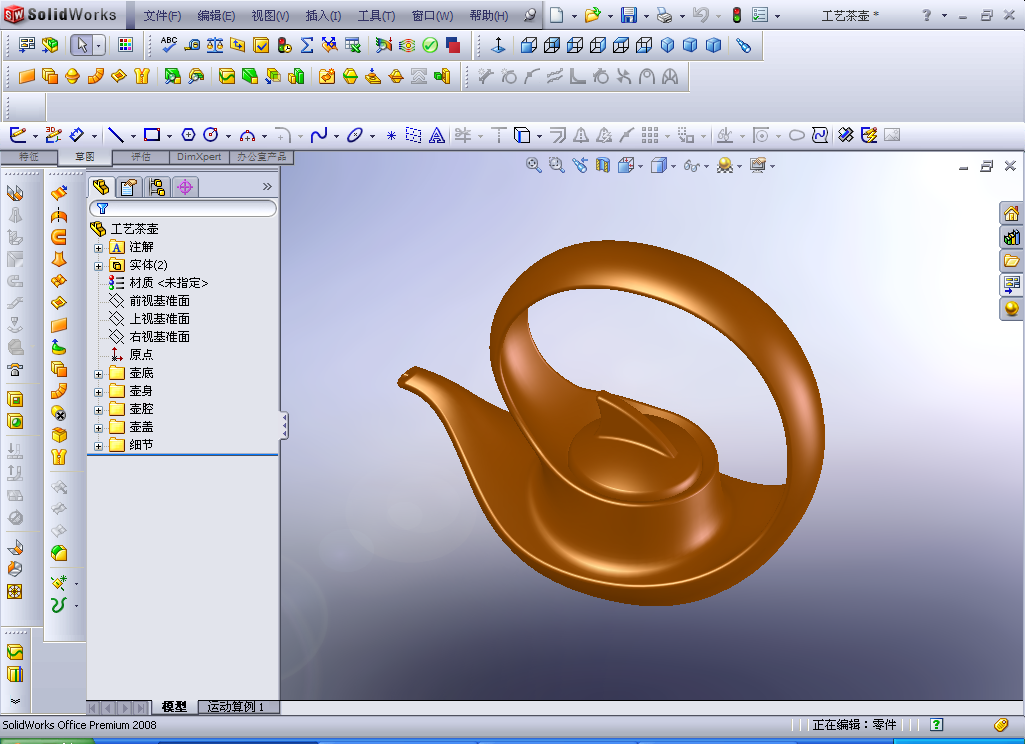This screenshot has height=744, width=1025.
Task: Expand the 实体(2) tree node
Action: click(x=98, y=266)
